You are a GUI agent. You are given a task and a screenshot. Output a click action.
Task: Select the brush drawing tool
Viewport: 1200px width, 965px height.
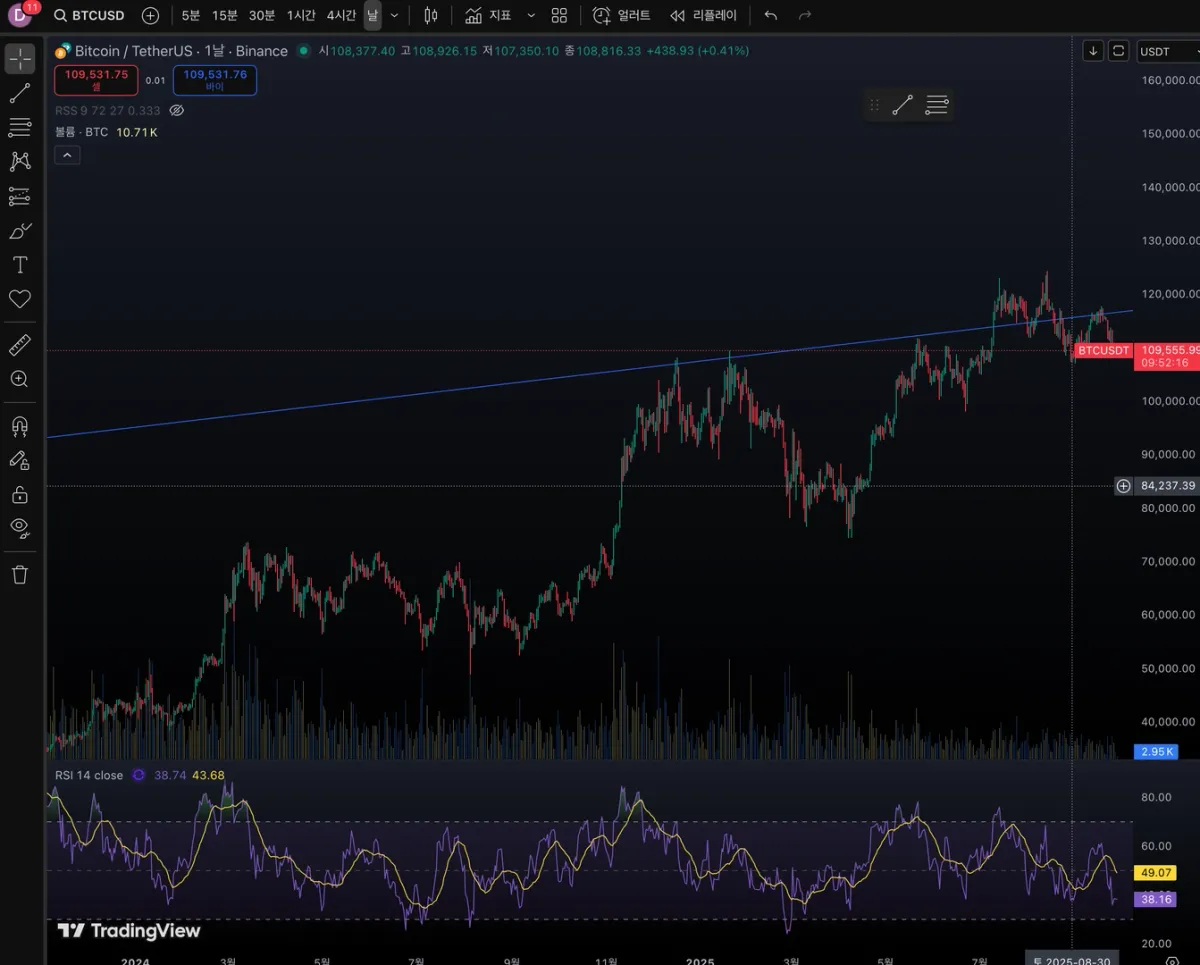[x=19, y=231]
